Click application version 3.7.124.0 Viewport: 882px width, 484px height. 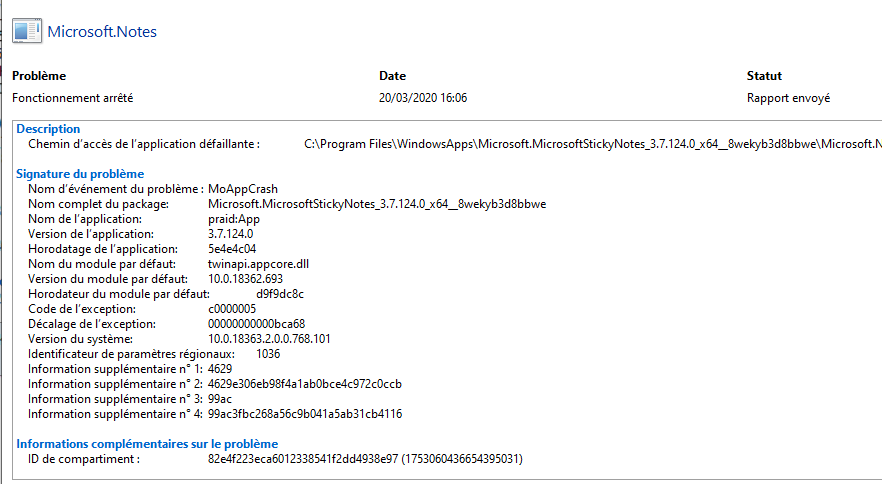tap(231, 234)
